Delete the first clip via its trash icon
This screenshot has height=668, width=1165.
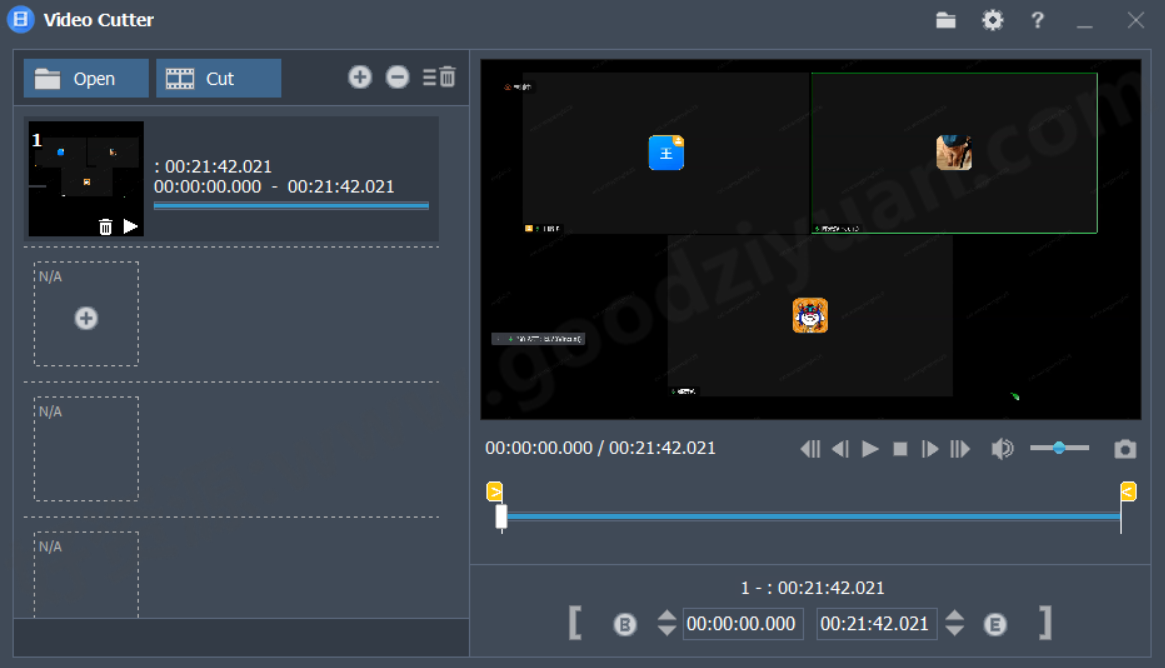coord(107,227)
